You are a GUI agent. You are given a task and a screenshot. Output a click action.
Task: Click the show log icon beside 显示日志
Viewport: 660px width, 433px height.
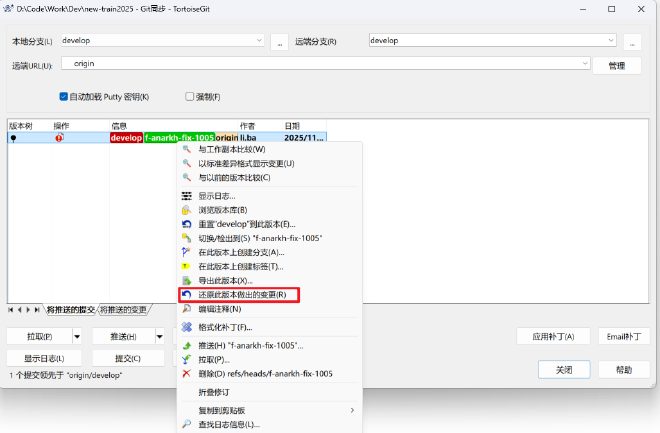[186, 196]
